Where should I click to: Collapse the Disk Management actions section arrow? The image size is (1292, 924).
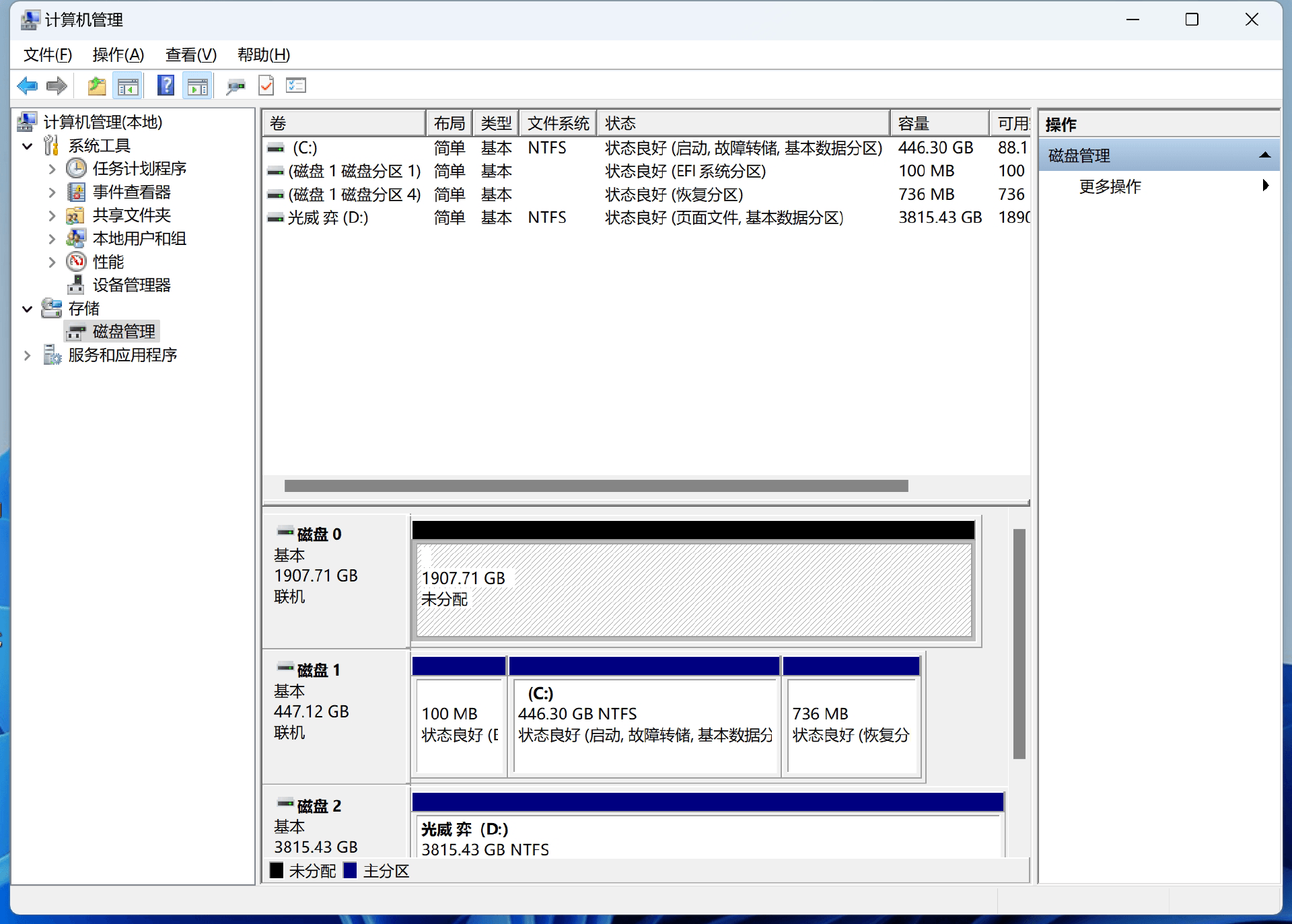(x=1264, y=155)
